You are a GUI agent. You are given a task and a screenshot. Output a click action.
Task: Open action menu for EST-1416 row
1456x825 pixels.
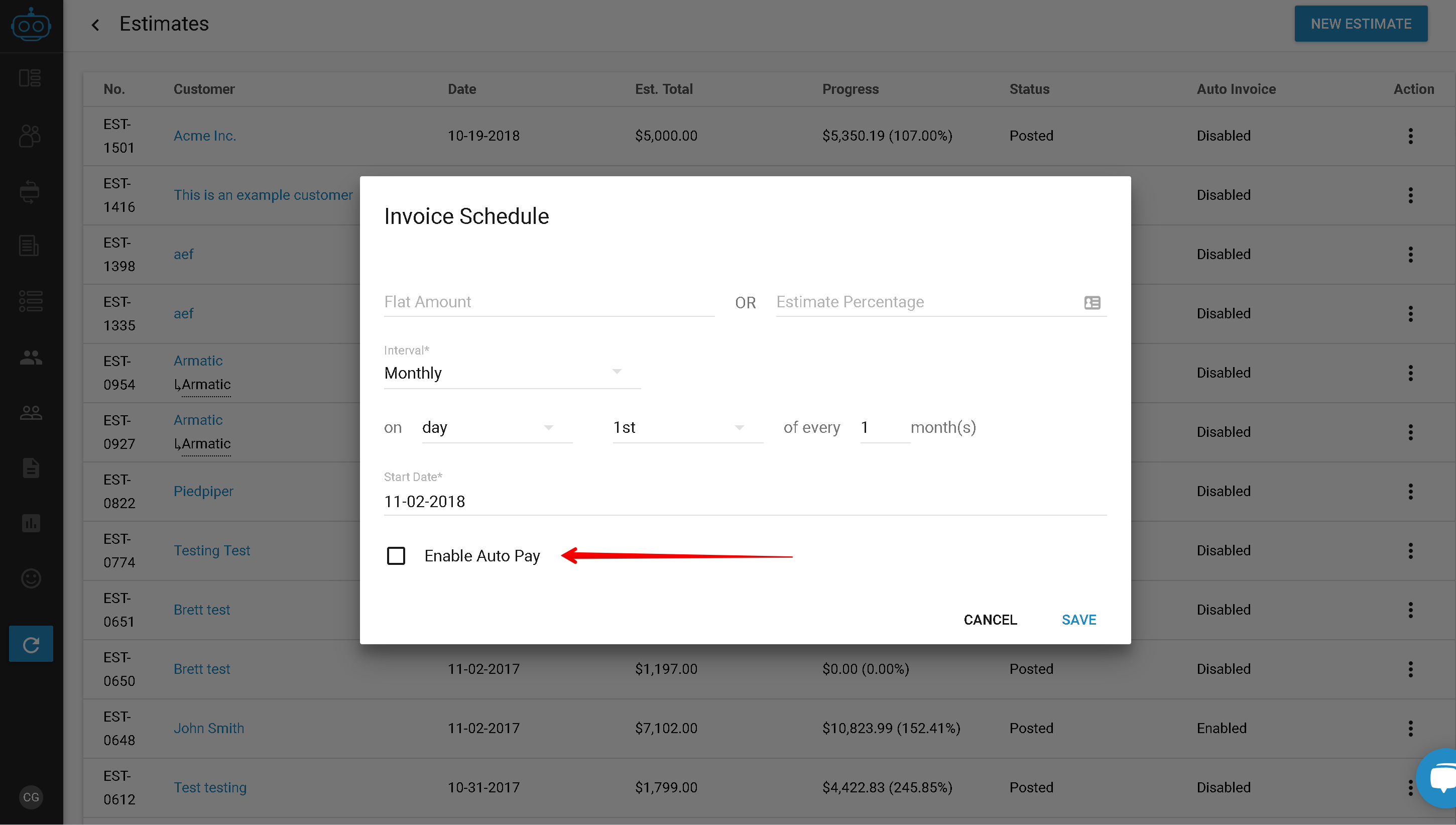tap(1411, 195)
